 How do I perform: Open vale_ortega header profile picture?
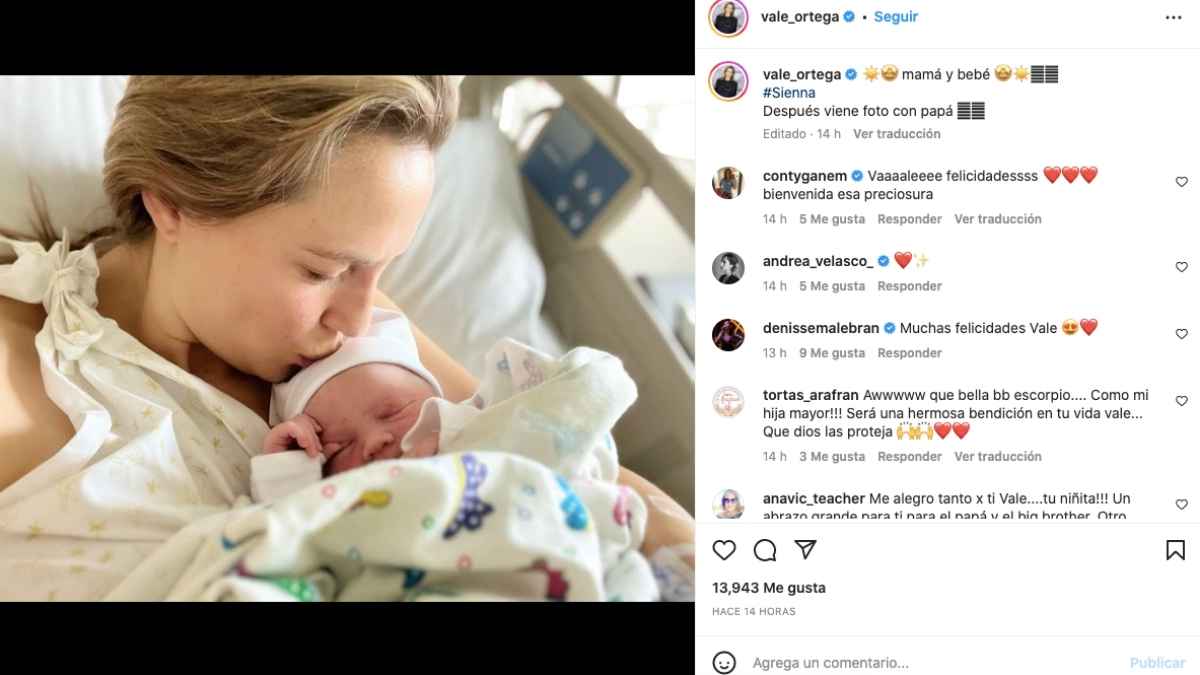(729, 18)
